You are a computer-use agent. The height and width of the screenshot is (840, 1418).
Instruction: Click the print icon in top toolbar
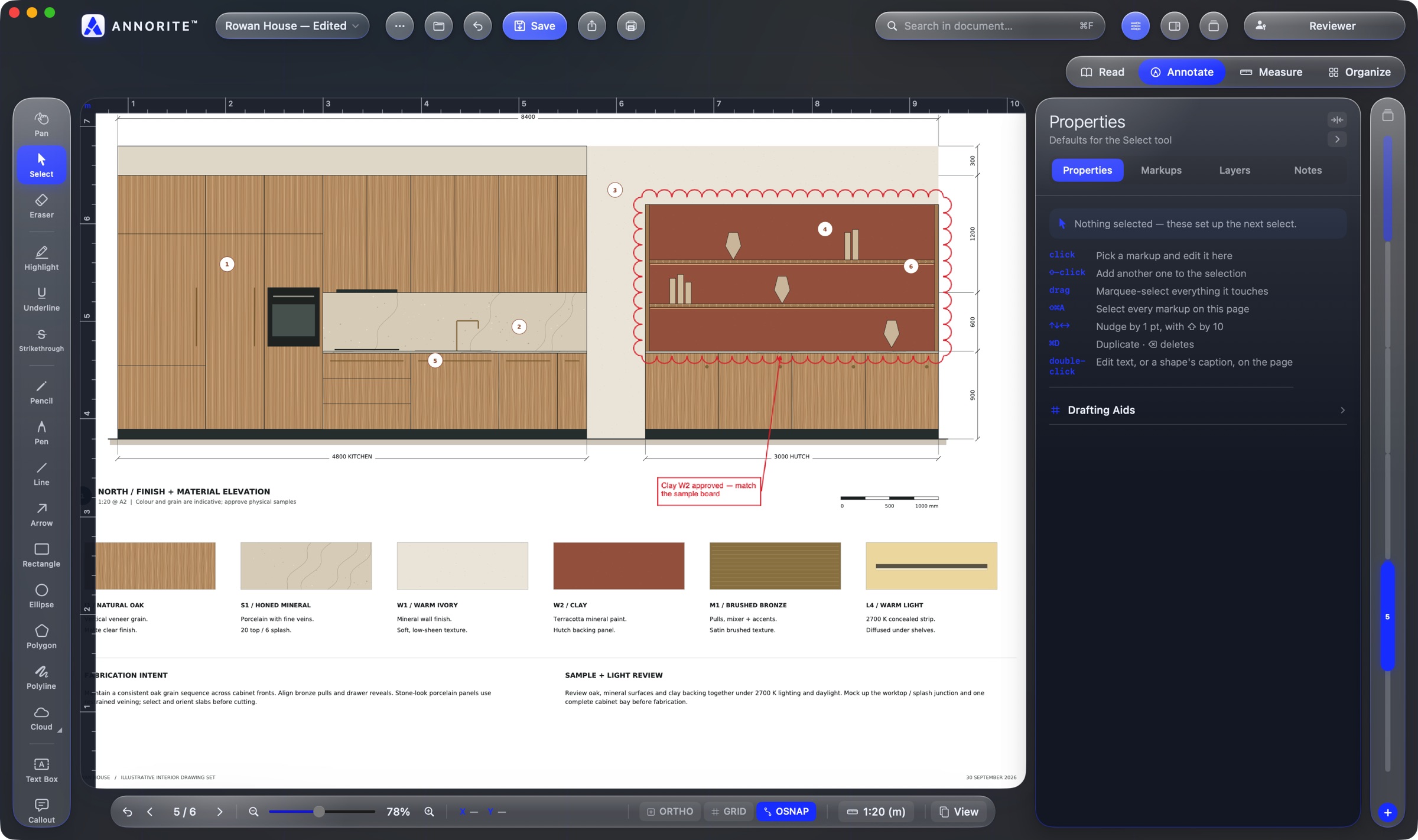630,26
